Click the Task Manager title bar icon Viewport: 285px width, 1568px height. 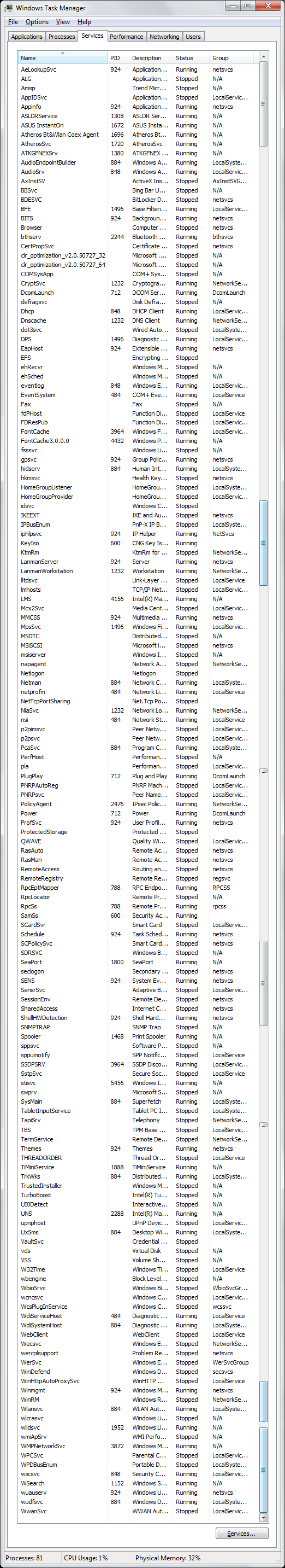9,8
